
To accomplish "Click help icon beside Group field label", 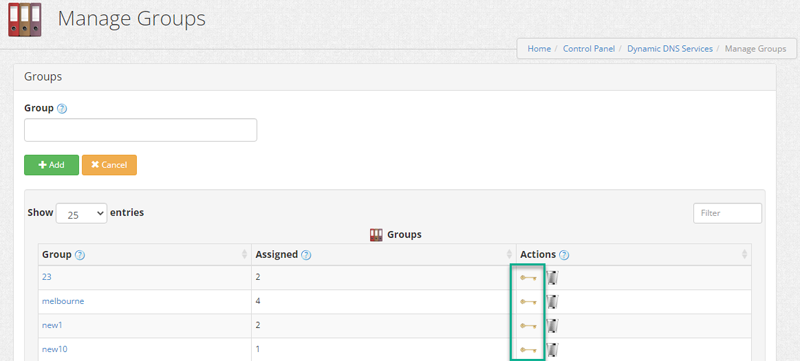I will point(62,109).
